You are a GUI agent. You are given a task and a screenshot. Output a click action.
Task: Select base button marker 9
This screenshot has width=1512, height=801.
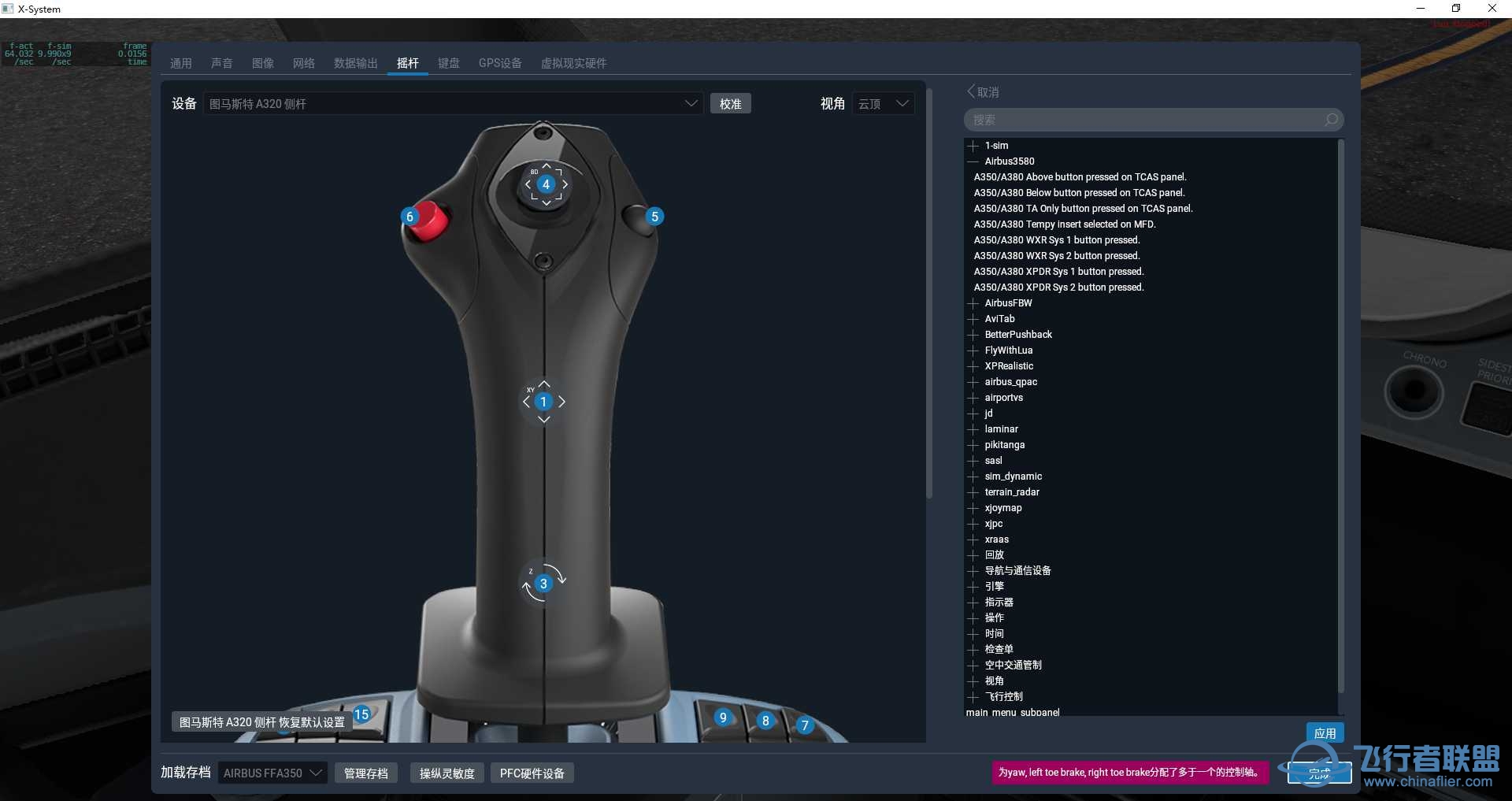[723, 718]
